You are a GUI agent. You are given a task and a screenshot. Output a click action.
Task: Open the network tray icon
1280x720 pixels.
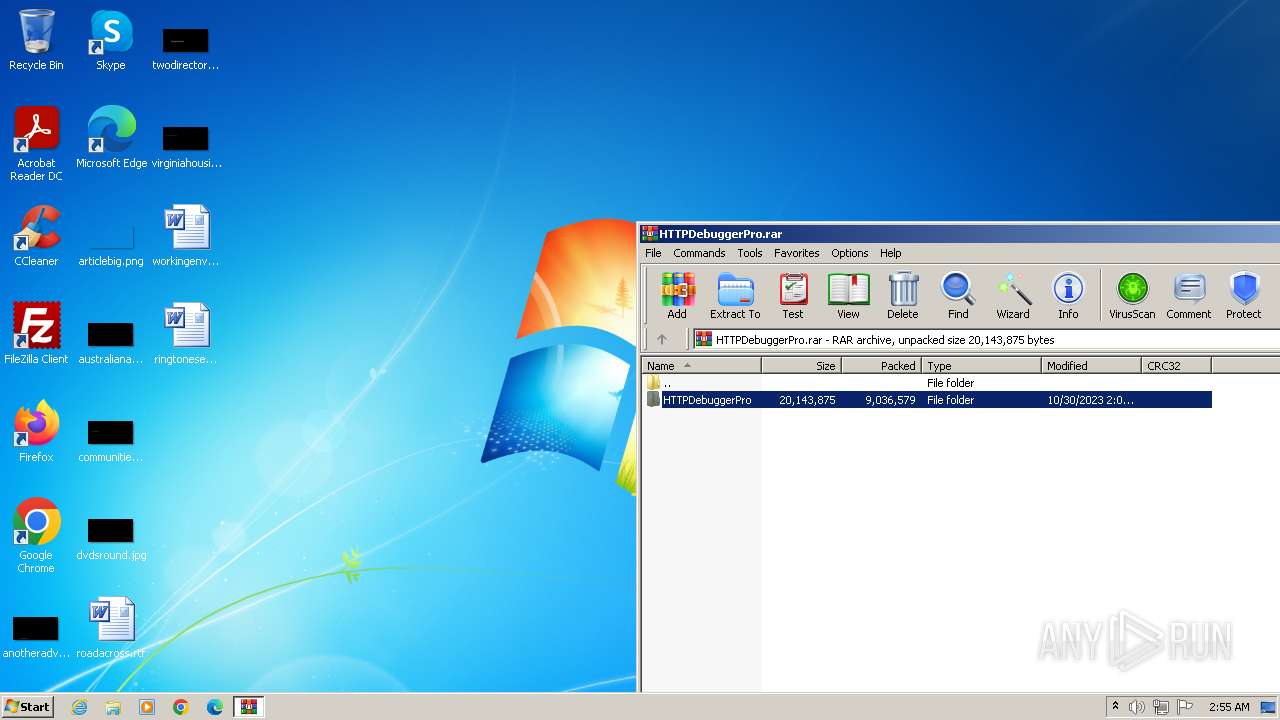coord(1161,707)
